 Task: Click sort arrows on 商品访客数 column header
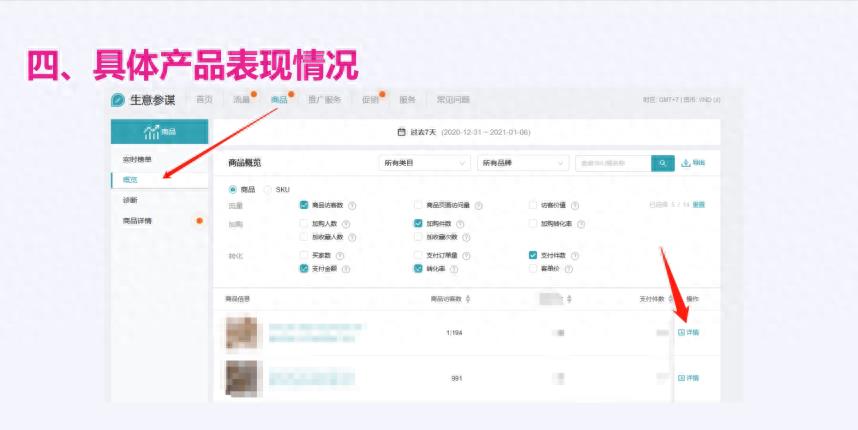(x=468, y=299)
